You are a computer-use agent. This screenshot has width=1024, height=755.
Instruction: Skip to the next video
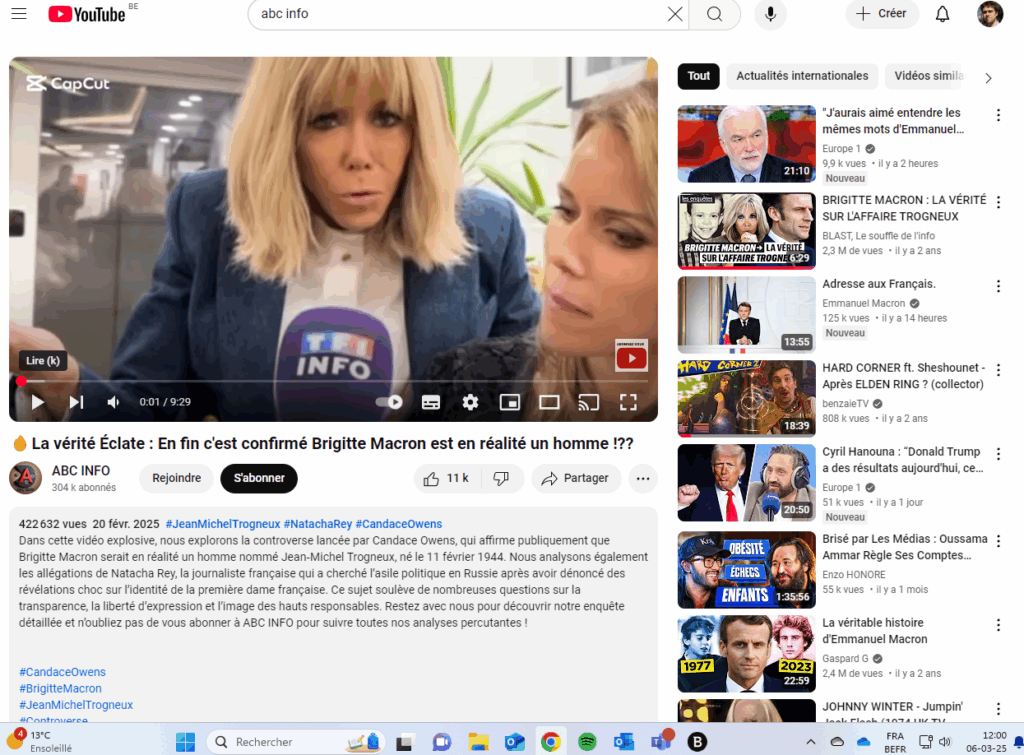coord(76,402)
